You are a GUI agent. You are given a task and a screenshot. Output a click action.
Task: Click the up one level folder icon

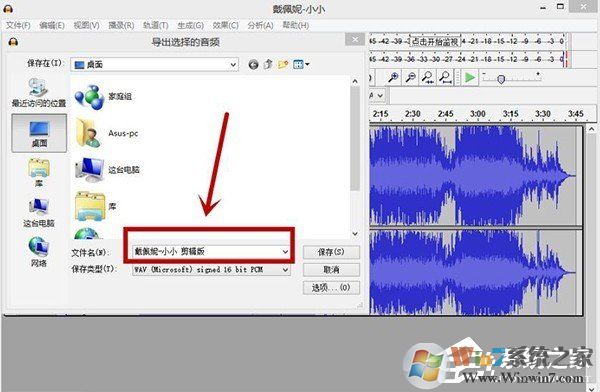coord(268,64)
